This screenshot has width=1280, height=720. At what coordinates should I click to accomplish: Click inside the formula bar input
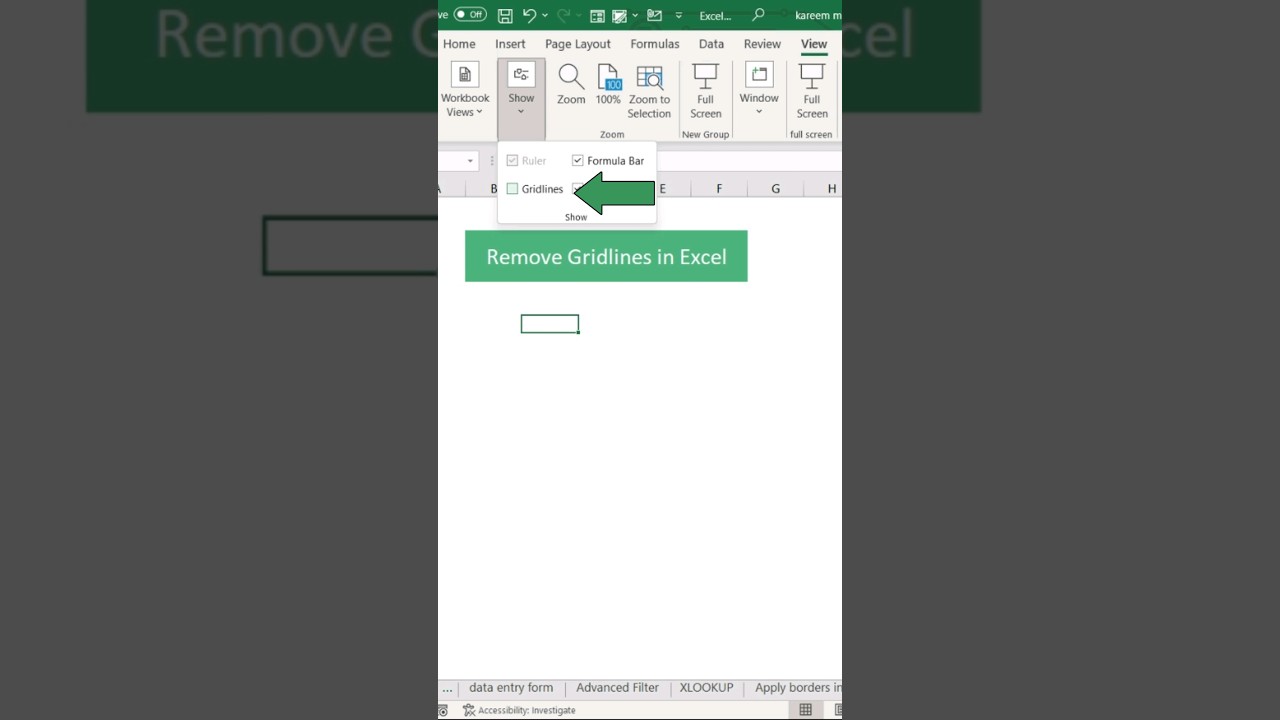[748, 161]
